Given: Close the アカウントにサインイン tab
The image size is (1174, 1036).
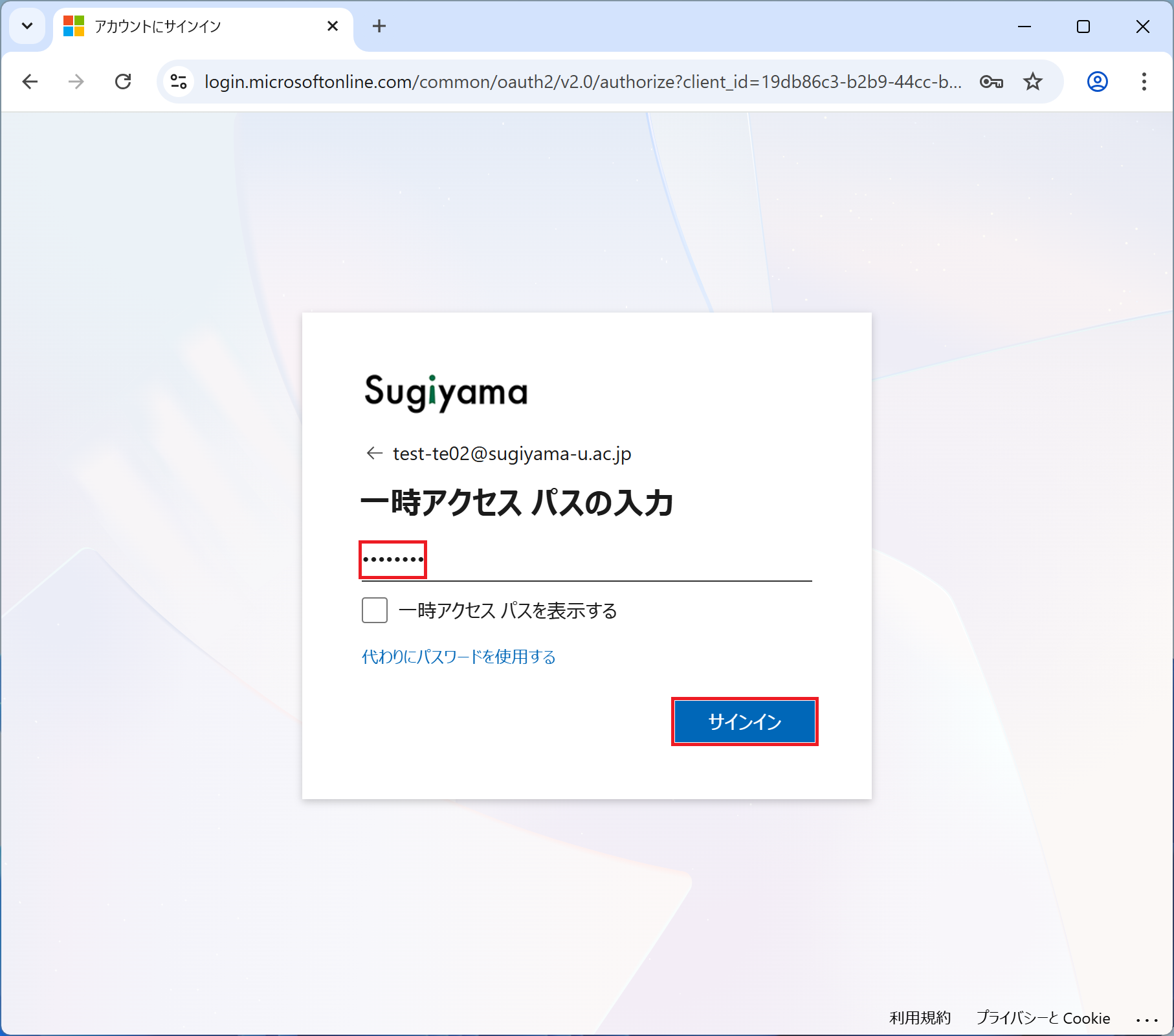Looking at the screenshot, I should (333, 27).
